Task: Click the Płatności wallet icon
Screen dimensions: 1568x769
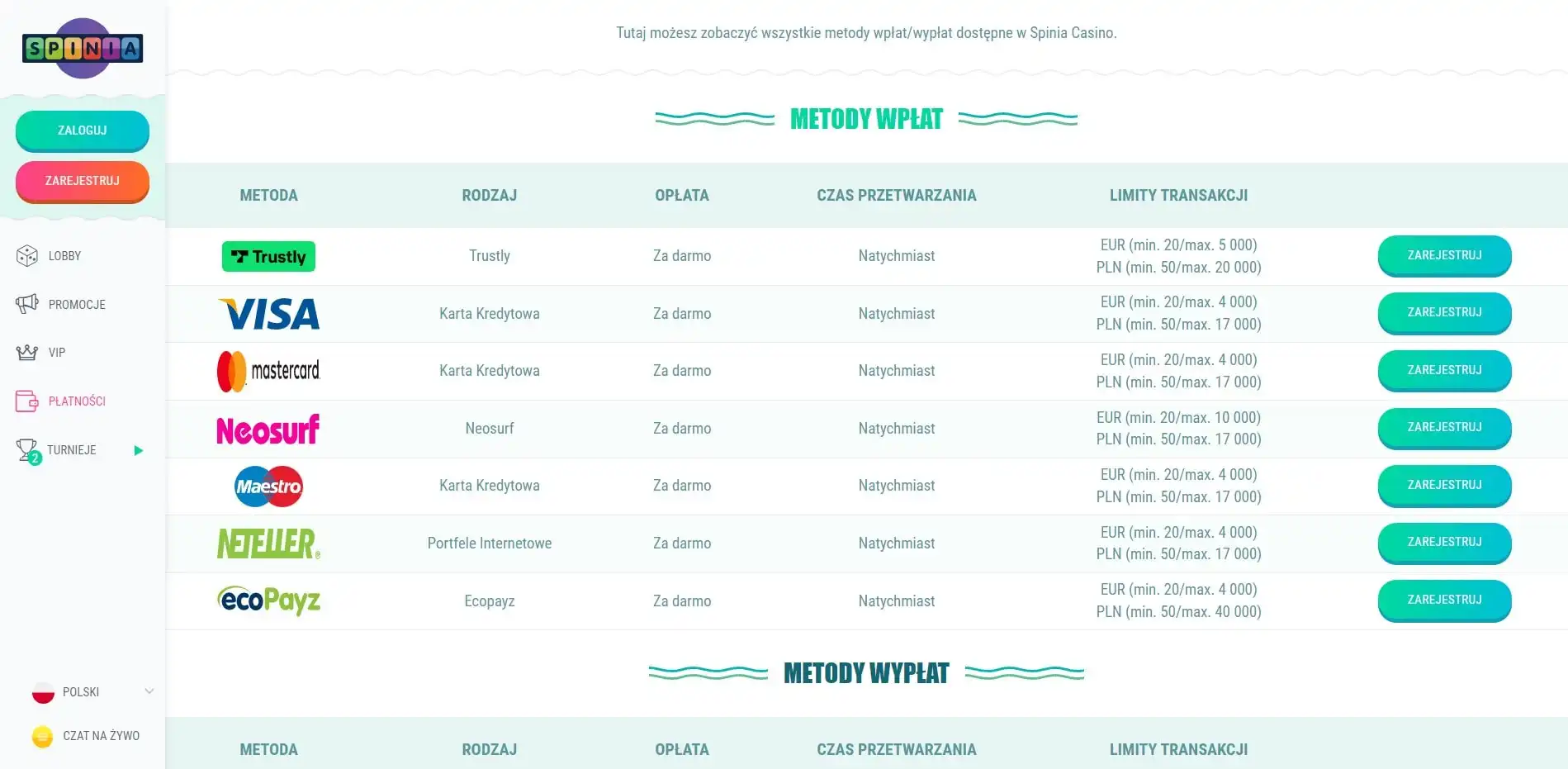Action: click(27, 401)
